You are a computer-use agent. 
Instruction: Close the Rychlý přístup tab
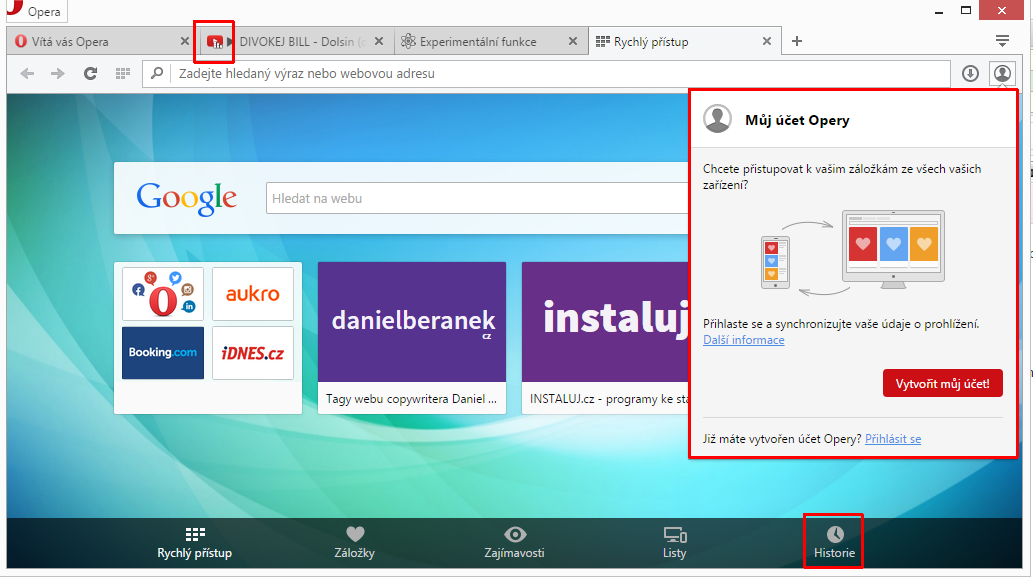(x=767, y=41)
